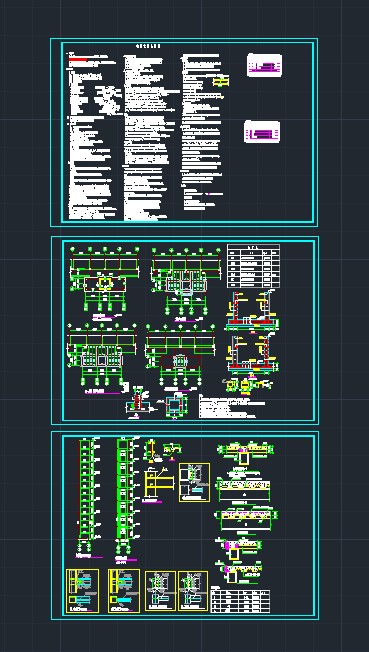Select the small yellow detail inside top sheet notes
Image resolution: width=369 pixels, height=652 pixels.
[x=221, y=82]
